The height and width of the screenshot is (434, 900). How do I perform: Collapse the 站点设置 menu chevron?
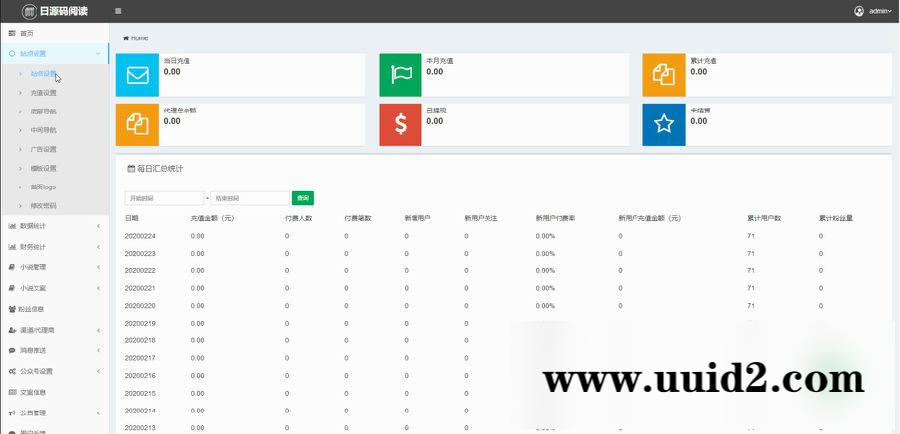point(98,53)
